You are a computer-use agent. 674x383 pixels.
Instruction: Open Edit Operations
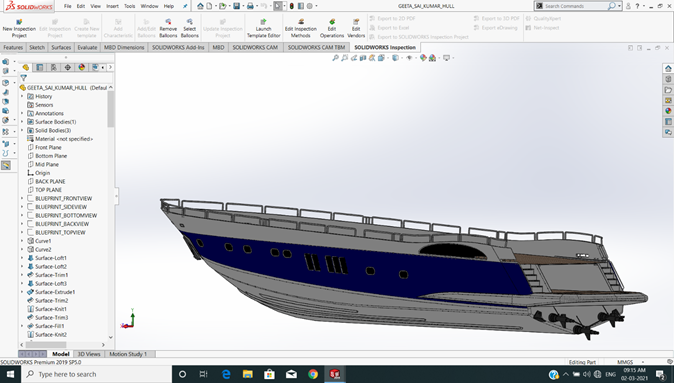[x=332, y=28]
